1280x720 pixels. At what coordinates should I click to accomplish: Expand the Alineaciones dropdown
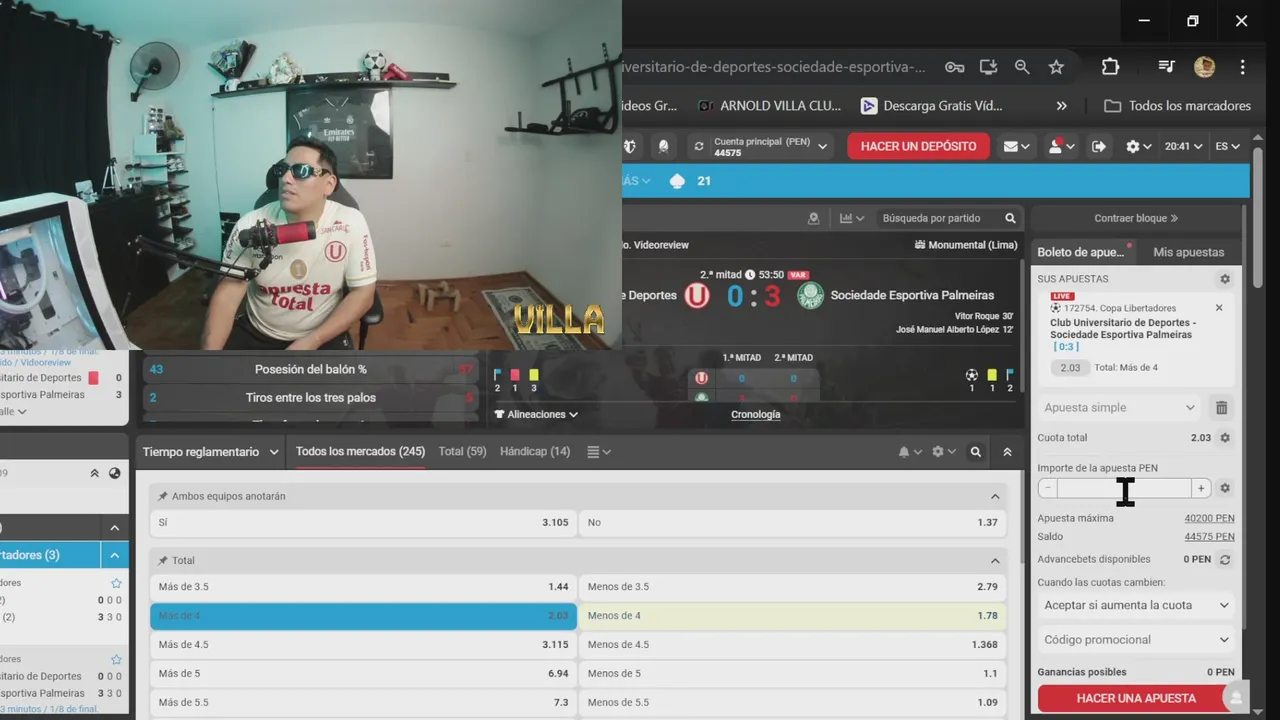coord(537,414)
